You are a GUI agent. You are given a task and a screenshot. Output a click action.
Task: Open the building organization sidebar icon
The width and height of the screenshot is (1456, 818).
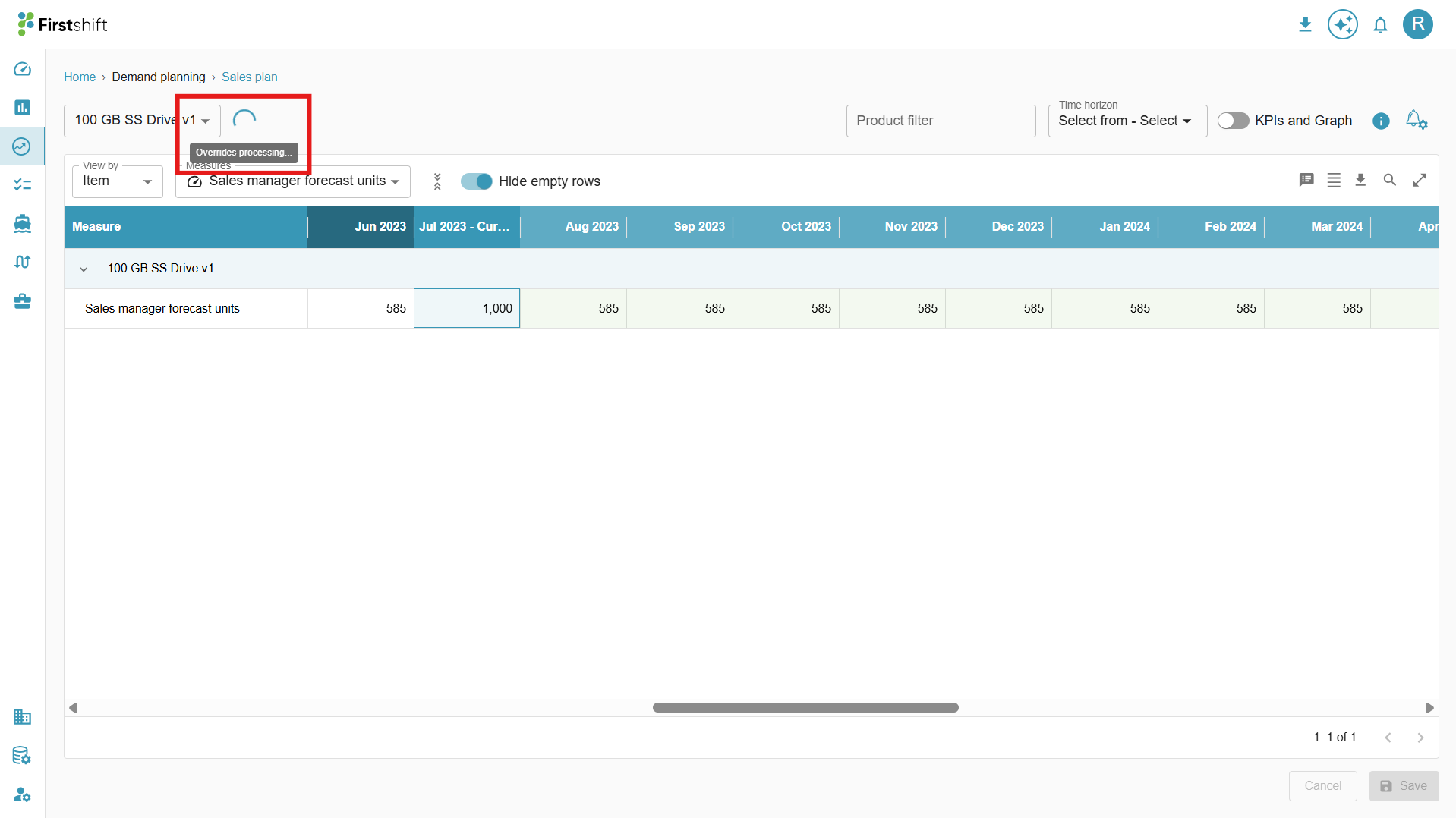[x=22, y=716]
